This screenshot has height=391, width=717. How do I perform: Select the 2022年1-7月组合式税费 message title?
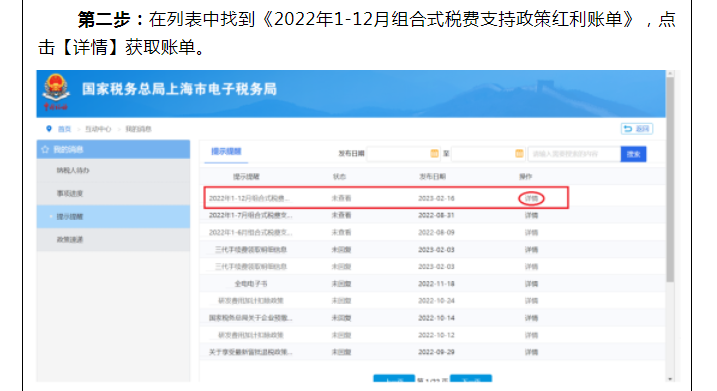[x=251, y=215]
